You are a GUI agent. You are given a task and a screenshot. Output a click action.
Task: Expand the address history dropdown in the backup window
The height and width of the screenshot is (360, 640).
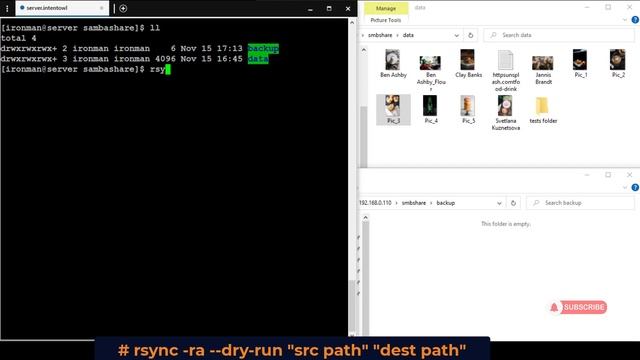coord(499,203)
